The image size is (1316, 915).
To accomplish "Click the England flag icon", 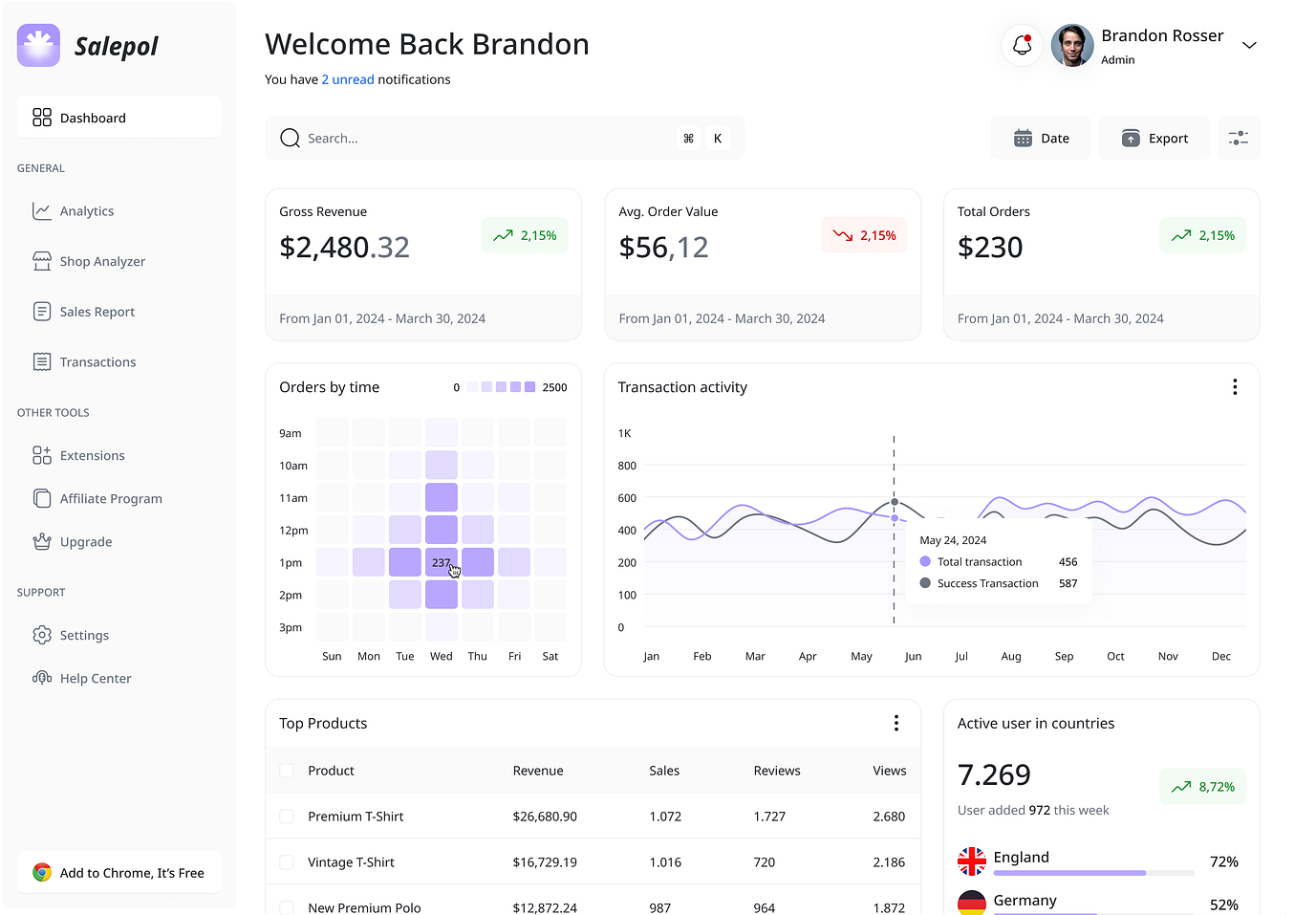I will coord(972,861).
